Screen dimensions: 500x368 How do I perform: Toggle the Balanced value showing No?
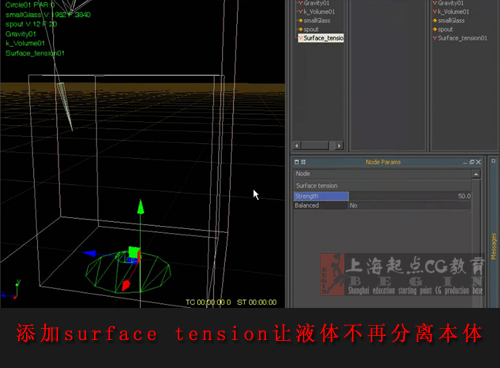pos(410,205)
